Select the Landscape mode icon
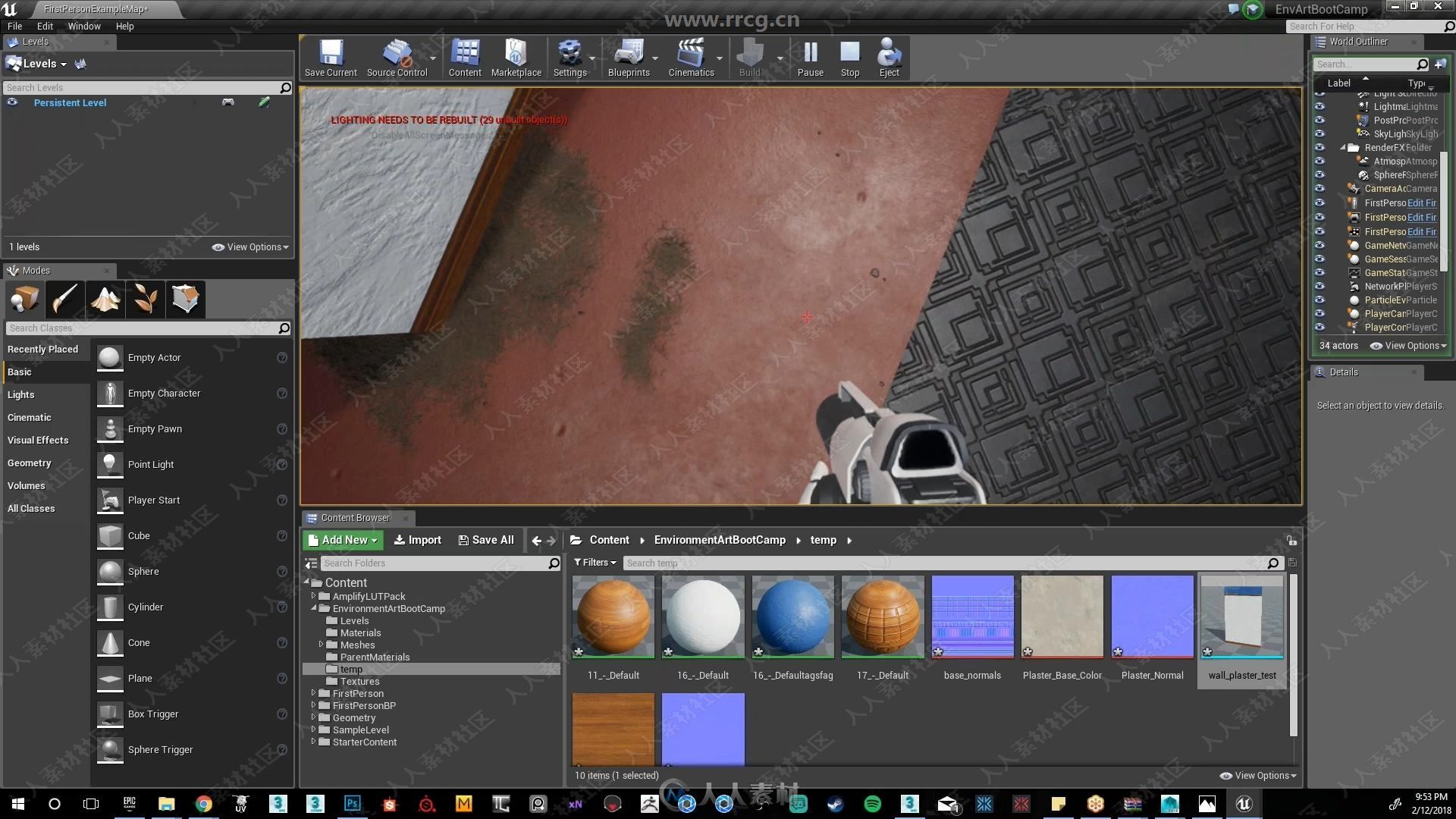The width and height of the screenshot is (1456, 819). (x=105, y=299)
